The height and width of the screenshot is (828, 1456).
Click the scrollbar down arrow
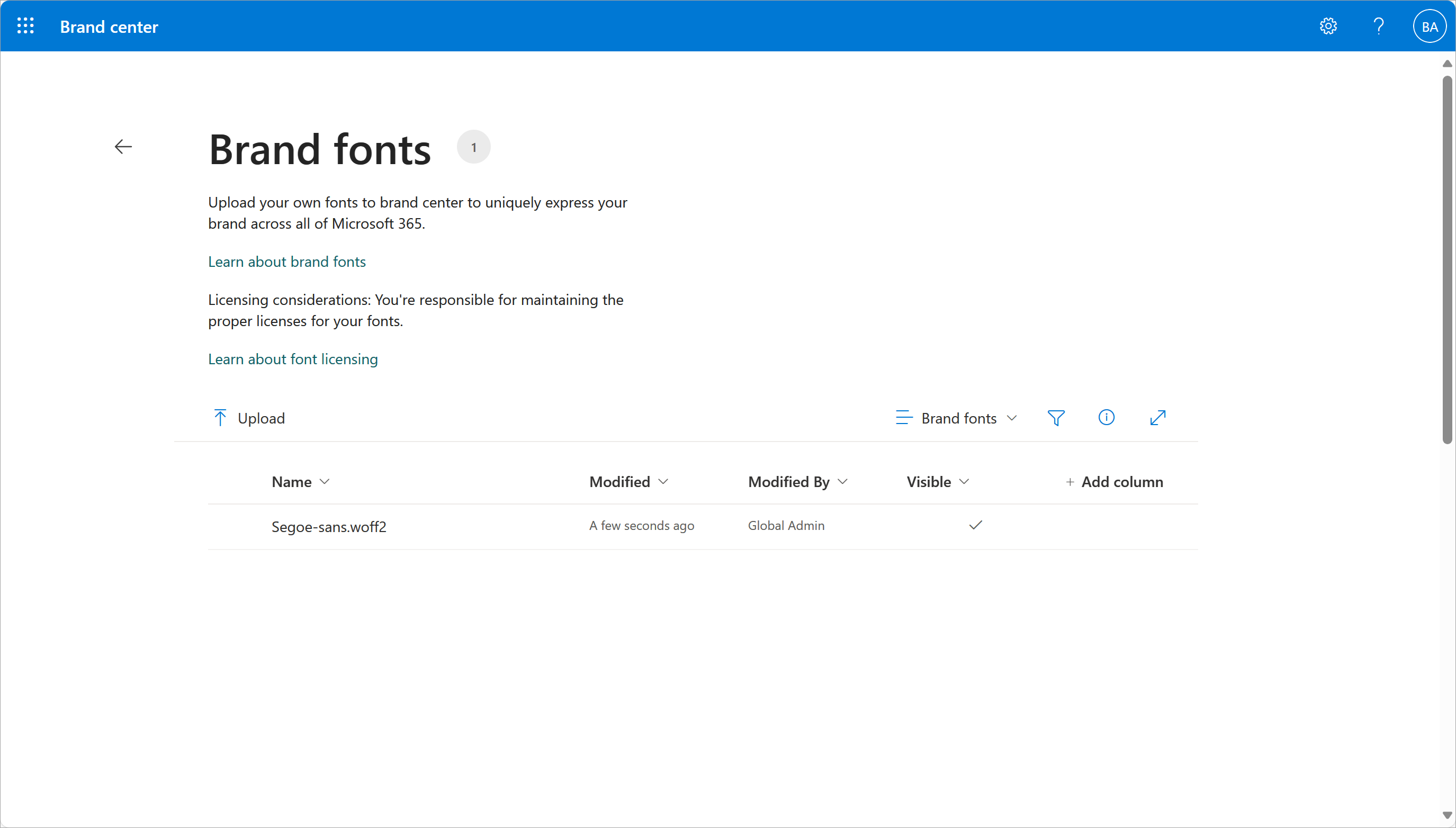click(x=1447, y=816)
